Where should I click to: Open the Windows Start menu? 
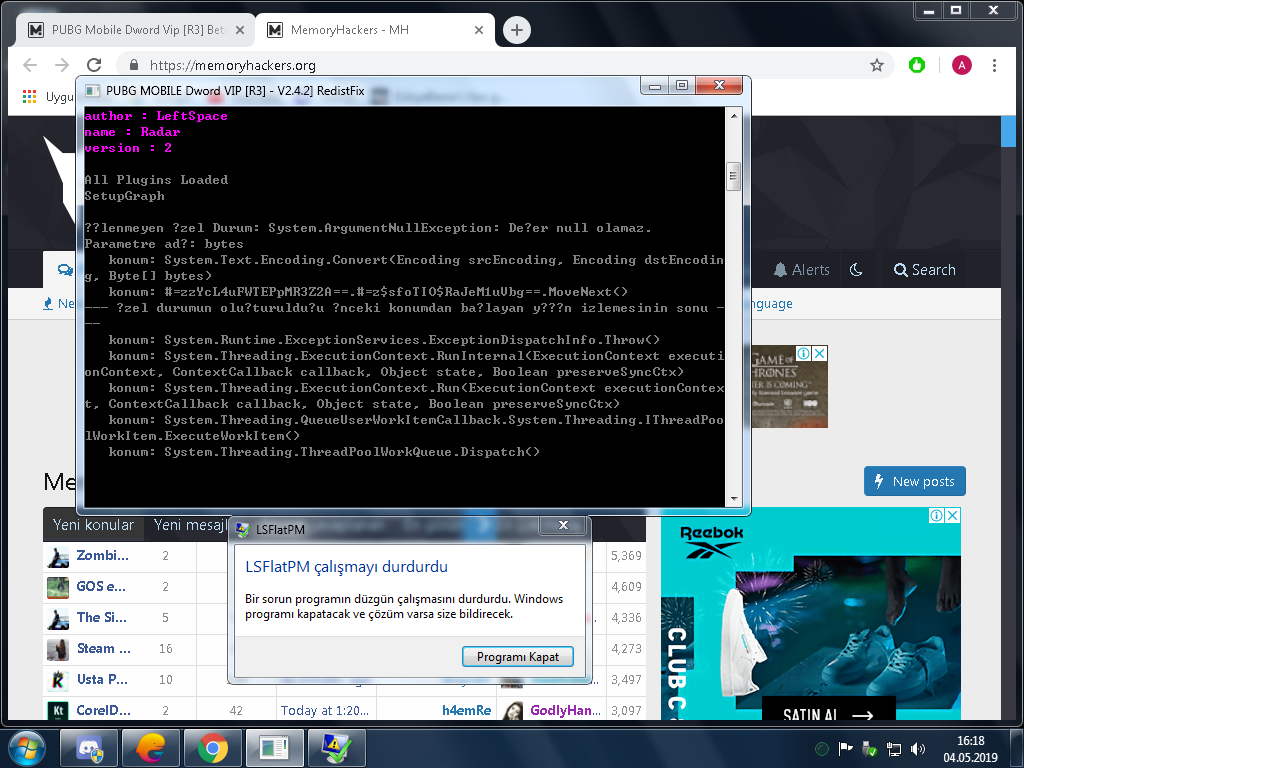[27, 748]
